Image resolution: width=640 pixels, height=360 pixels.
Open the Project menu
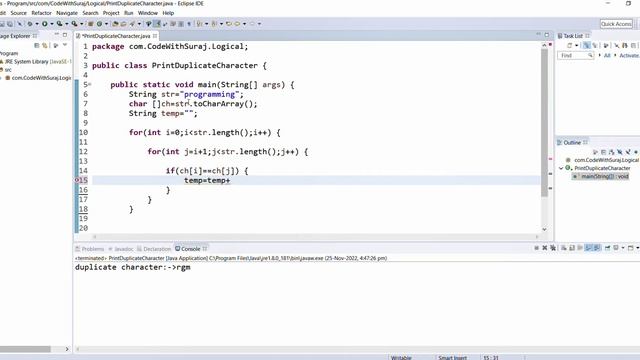[111, 13]
